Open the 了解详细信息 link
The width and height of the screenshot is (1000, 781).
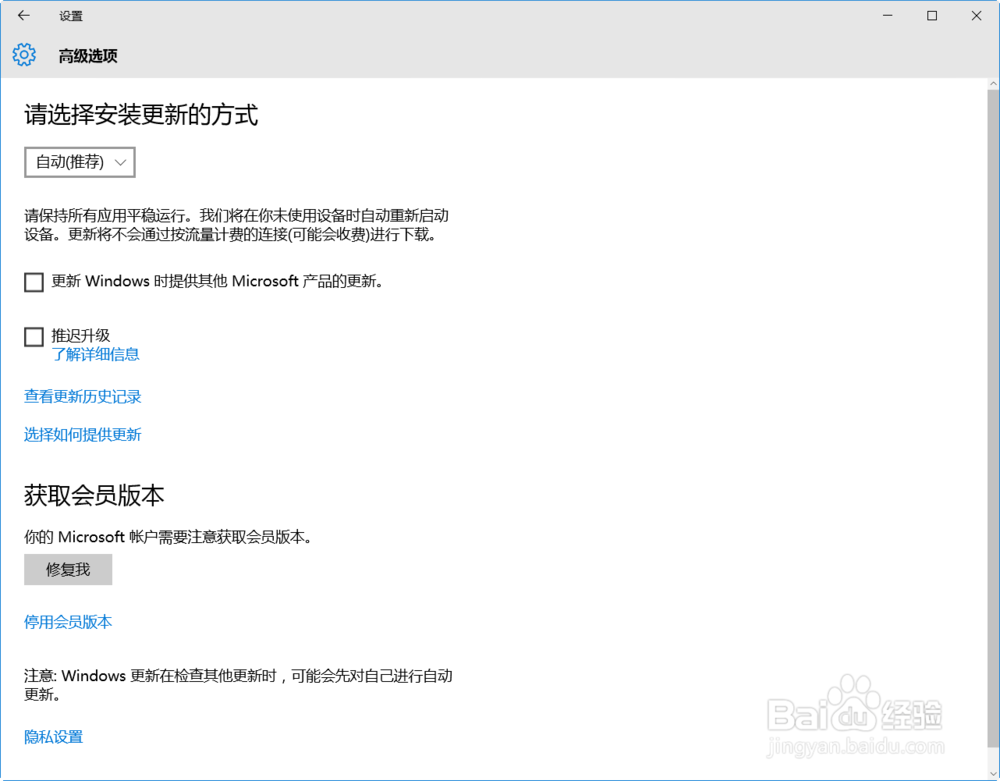[96, 354]
